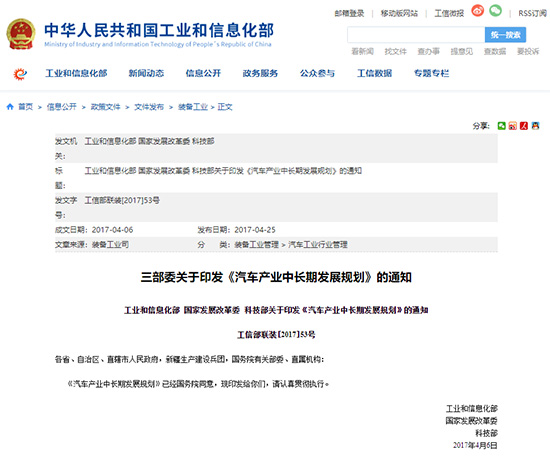Image resolution: width=550 pixels, height=457 pixels.
Task: Click the red-orange swirl icon in navigation bar
Action: pos(20,74)
